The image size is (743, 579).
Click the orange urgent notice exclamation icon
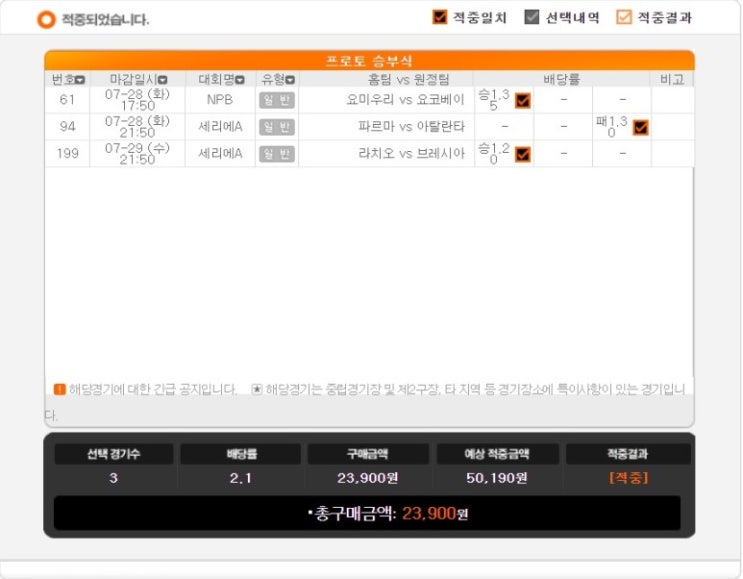(x=60, y=389)
